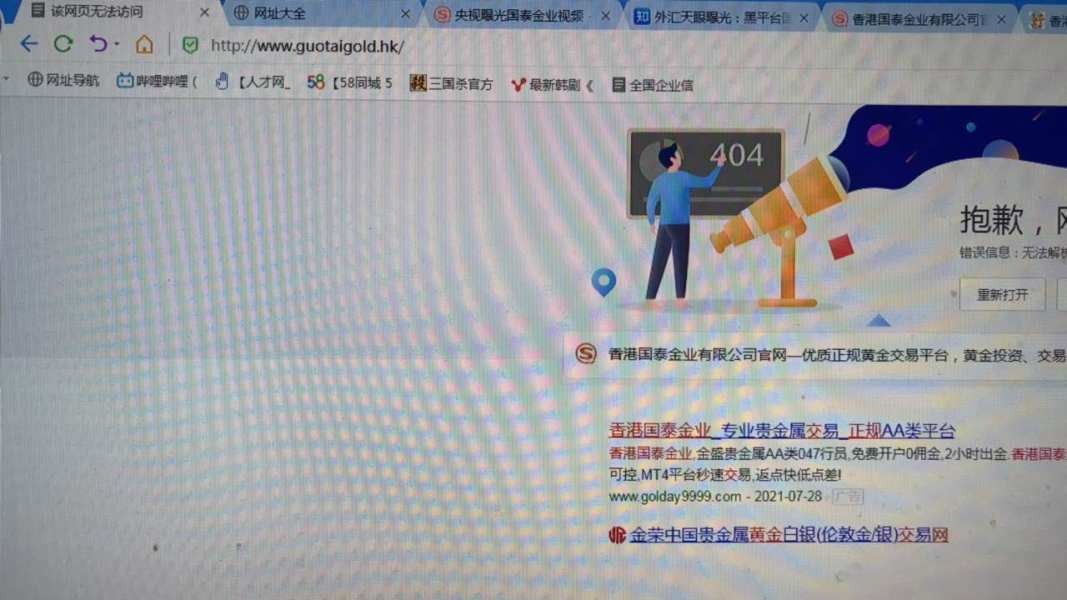Open the 人才网 bookmark
Image resolution: width=1067 pixels, height=600 pixels.
click(252, 82)
